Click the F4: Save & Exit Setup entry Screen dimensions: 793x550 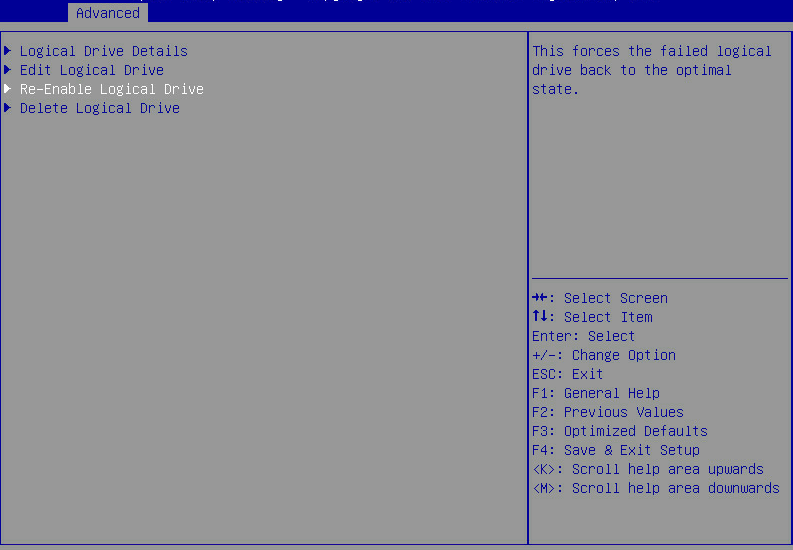[x=616, y=450]
